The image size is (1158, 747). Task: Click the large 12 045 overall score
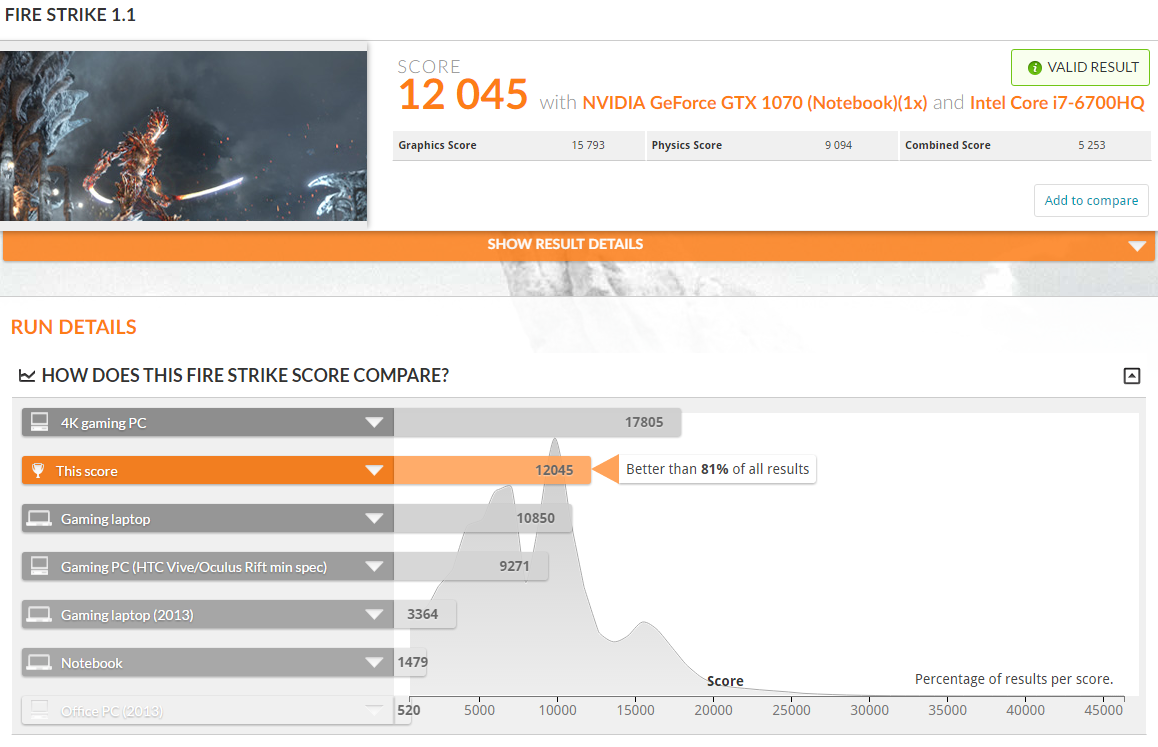pyautogui.click(x=463, y=95)
